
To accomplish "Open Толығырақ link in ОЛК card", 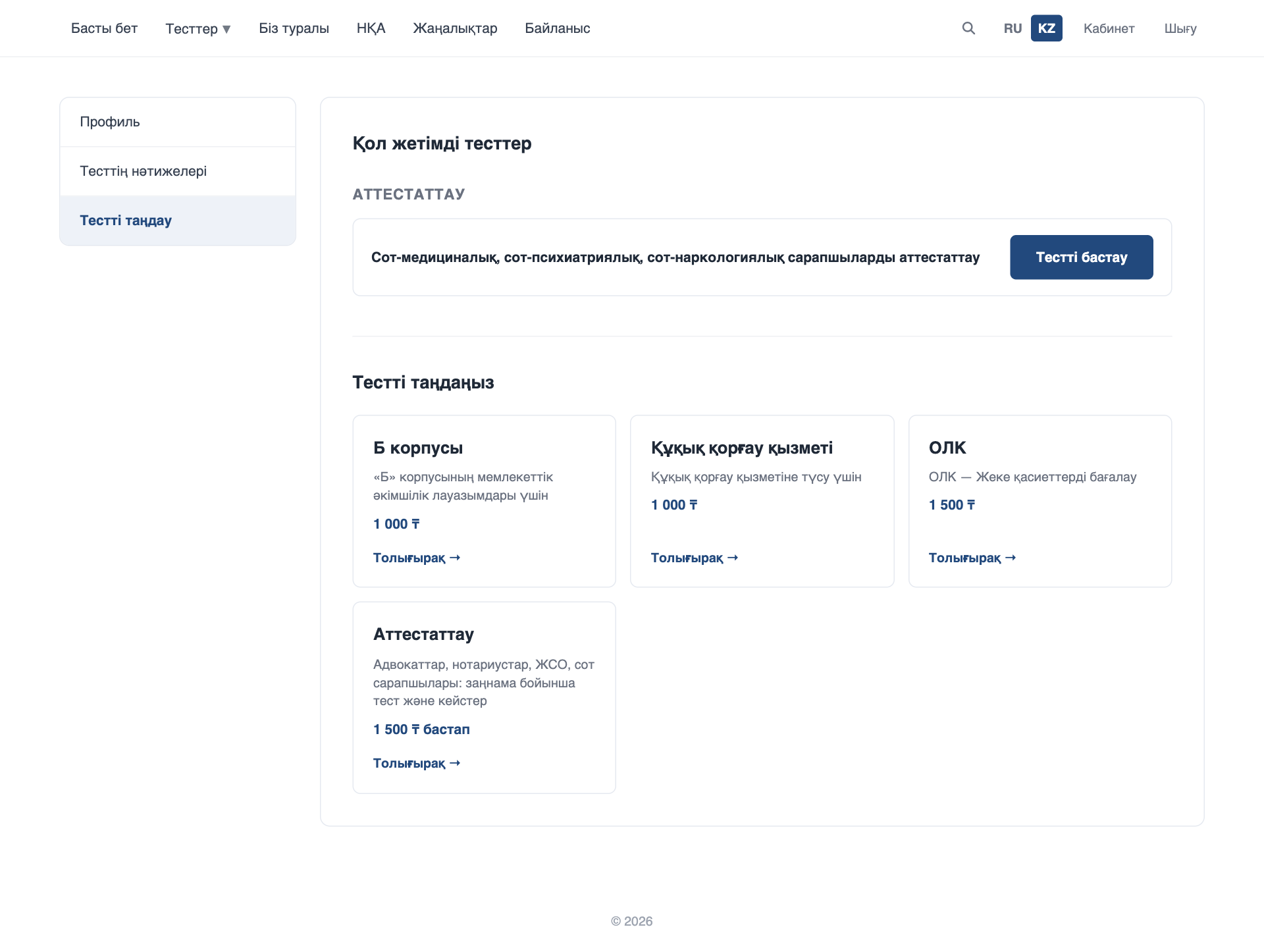I will [x=972, y=558].
